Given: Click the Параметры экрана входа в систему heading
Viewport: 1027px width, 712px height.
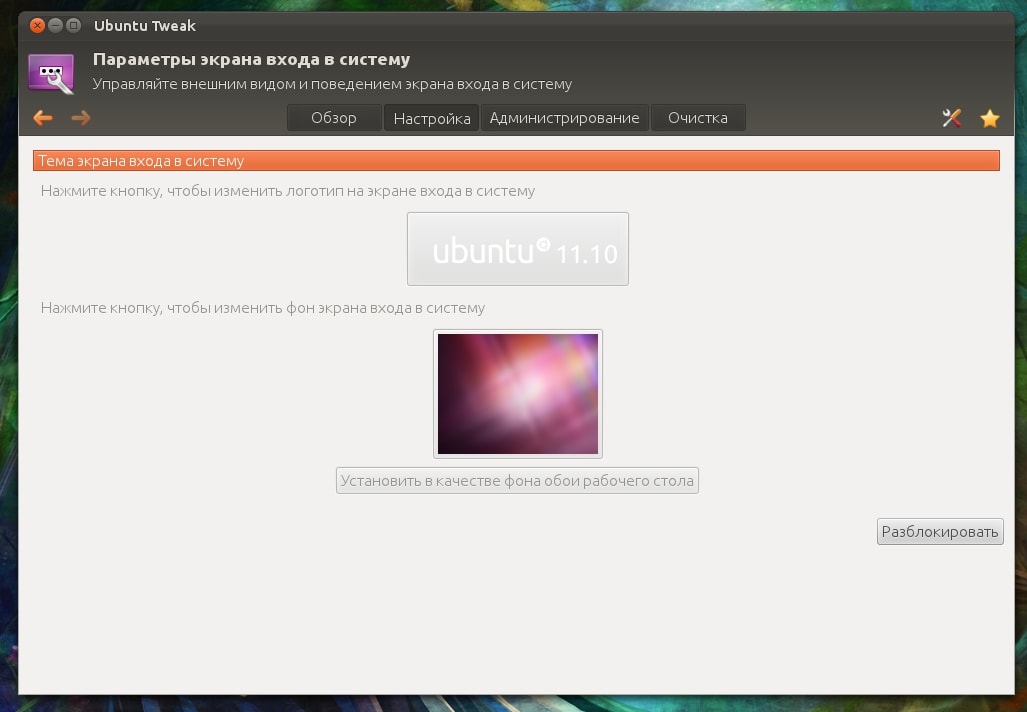Looking at the screenshot, I should 251,60.
